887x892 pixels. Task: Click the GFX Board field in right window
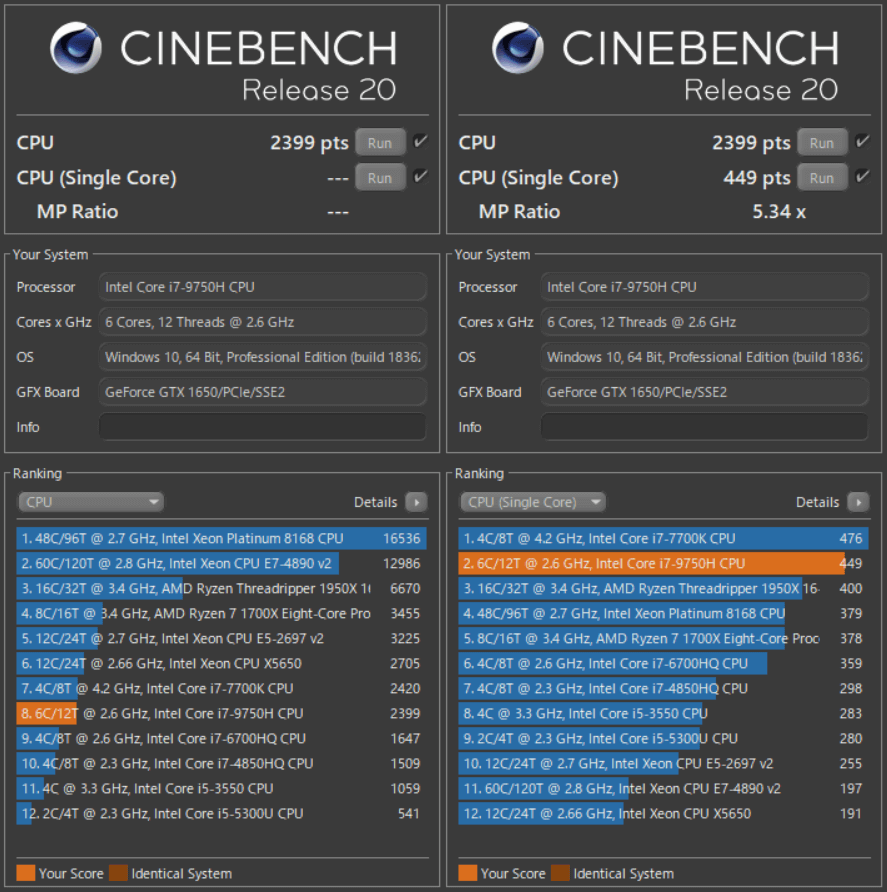(x=704, y=392)
